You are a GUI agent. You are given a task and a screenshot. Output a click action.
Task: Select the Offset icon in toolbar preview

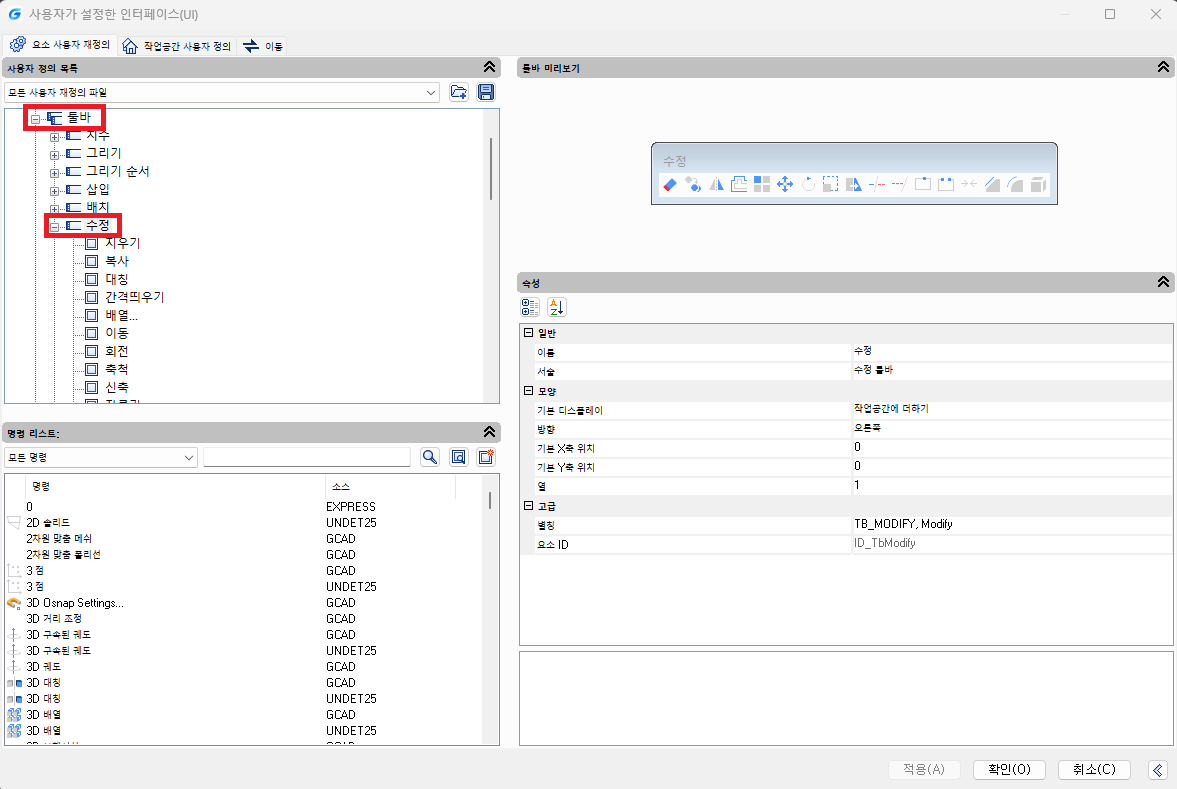(739, 185)
